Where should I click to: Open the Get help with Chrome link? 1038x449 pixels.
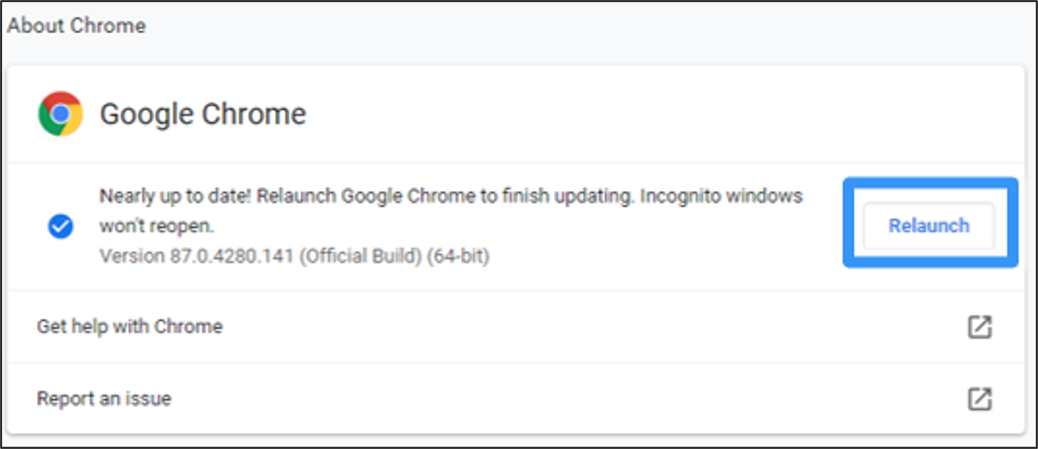(129, 326)
